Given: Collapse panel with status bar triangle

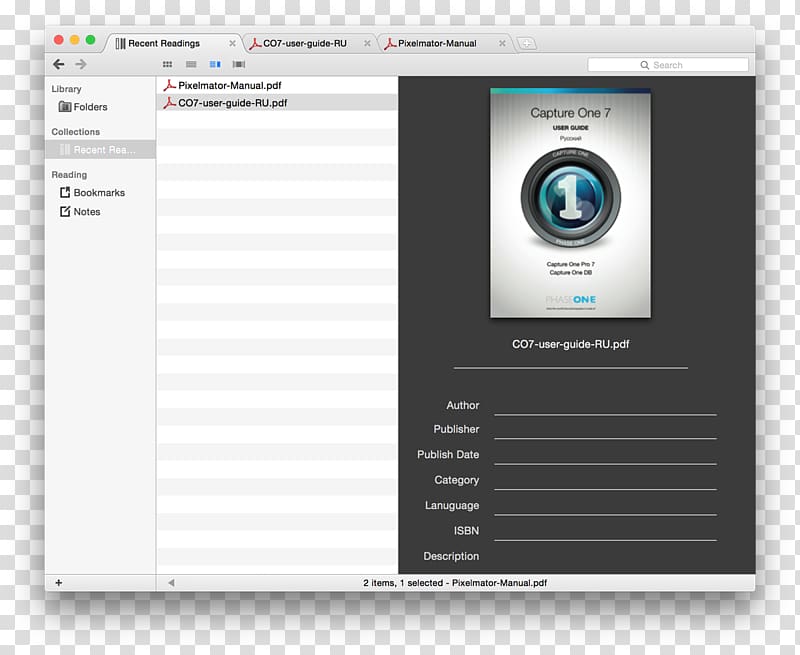Looking at the screenshot, I should pos(171,583).
